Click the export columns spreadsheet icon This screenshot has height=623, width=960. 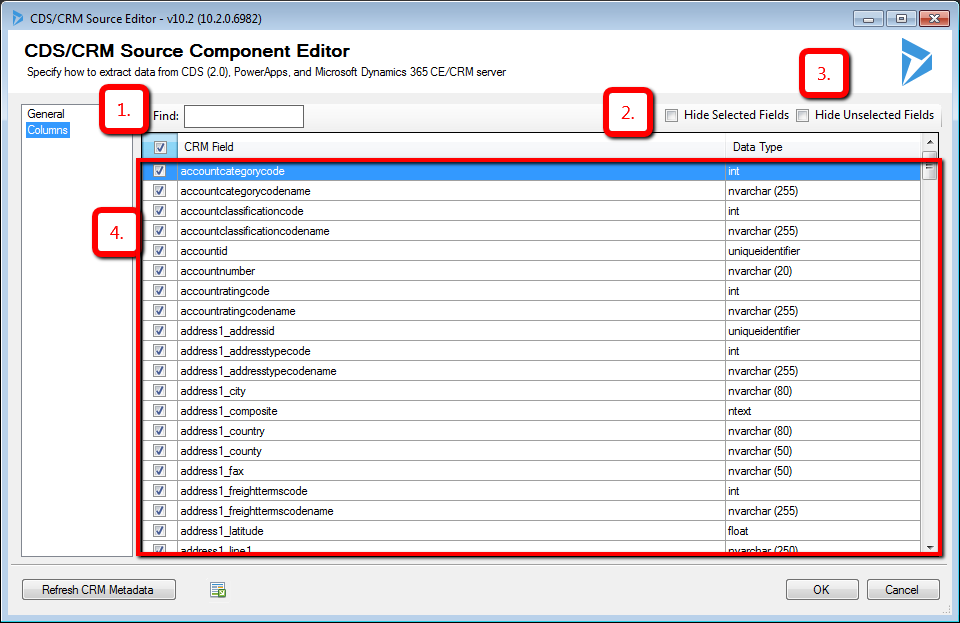218,590
